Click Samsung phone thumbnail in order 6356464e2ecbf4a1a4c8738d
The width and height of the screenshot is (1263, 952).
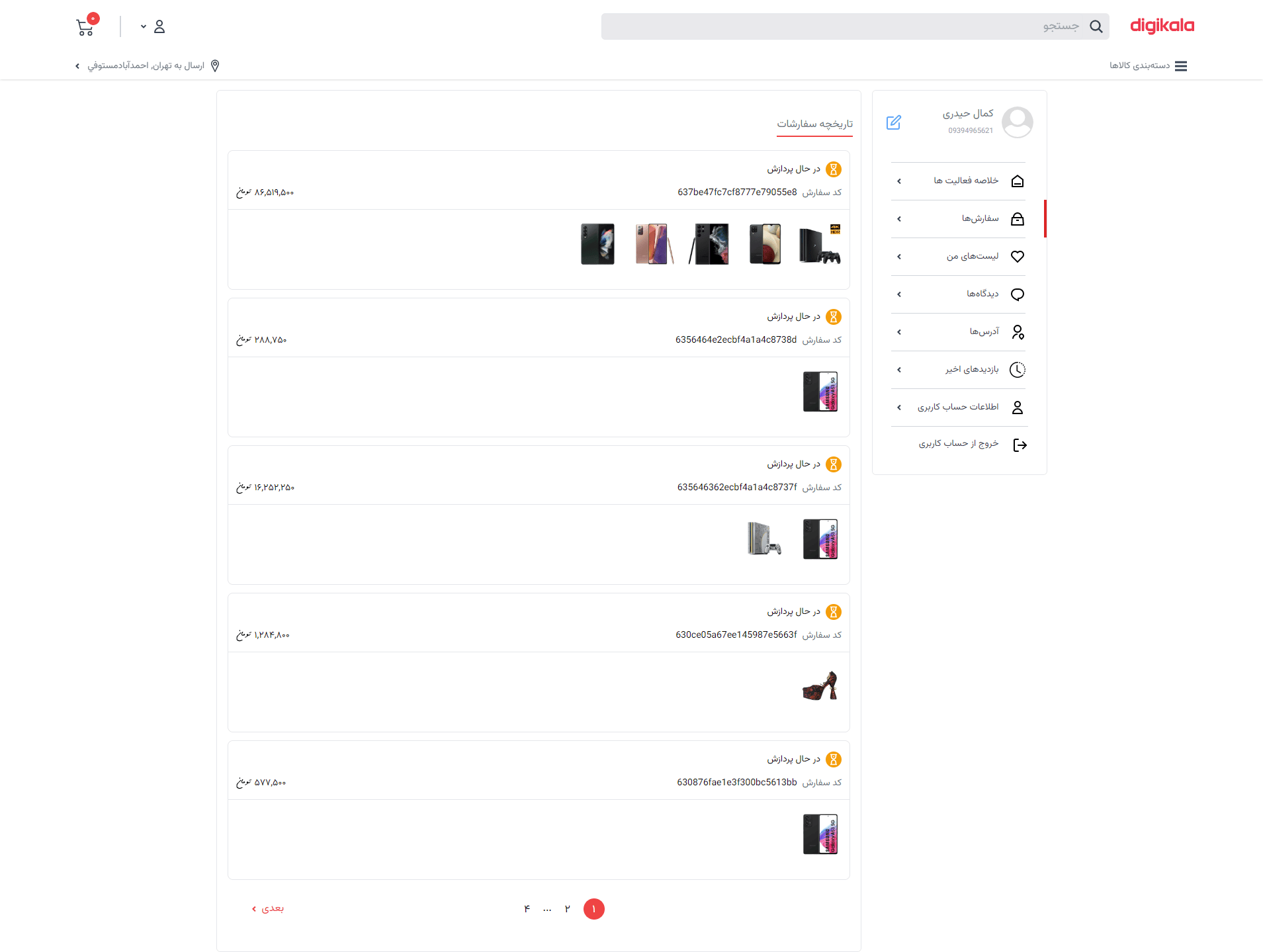[x=820, y=392]
